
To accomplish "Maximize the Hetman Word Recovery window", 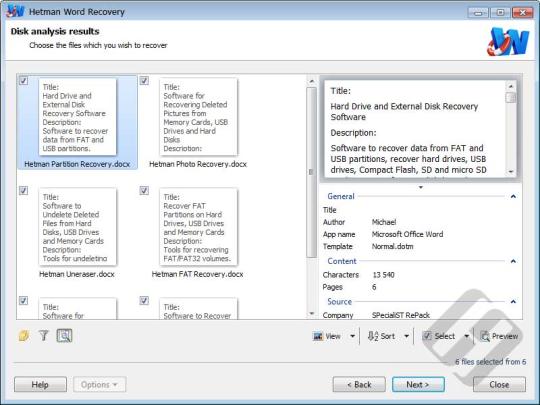I will [x=500, y=13].
